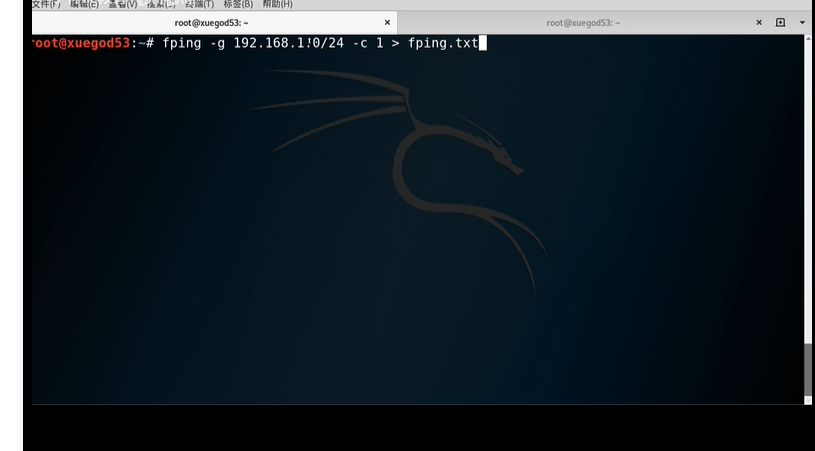Close the first terminal tab

point(387,22)
